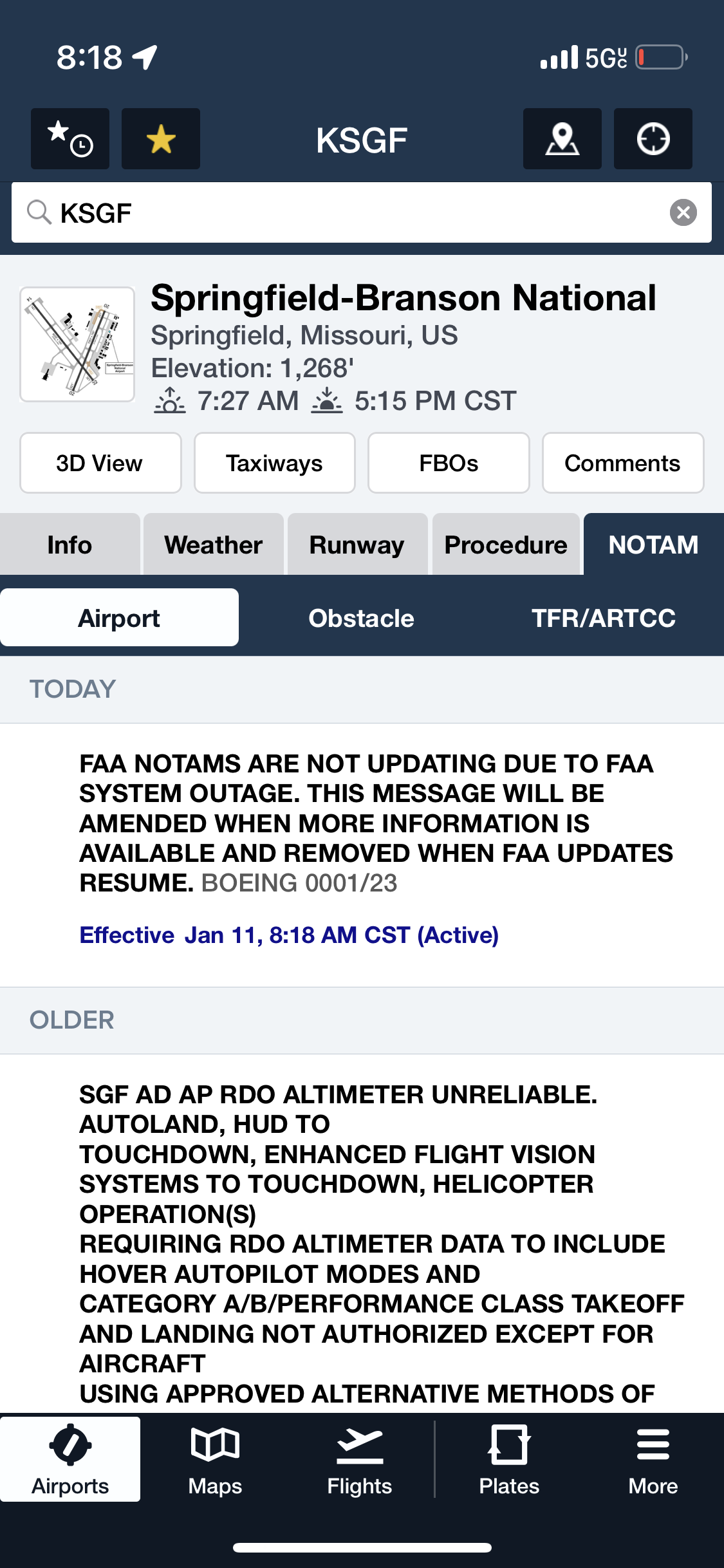Show Obstacle NOTAMs

coord(361,618)
